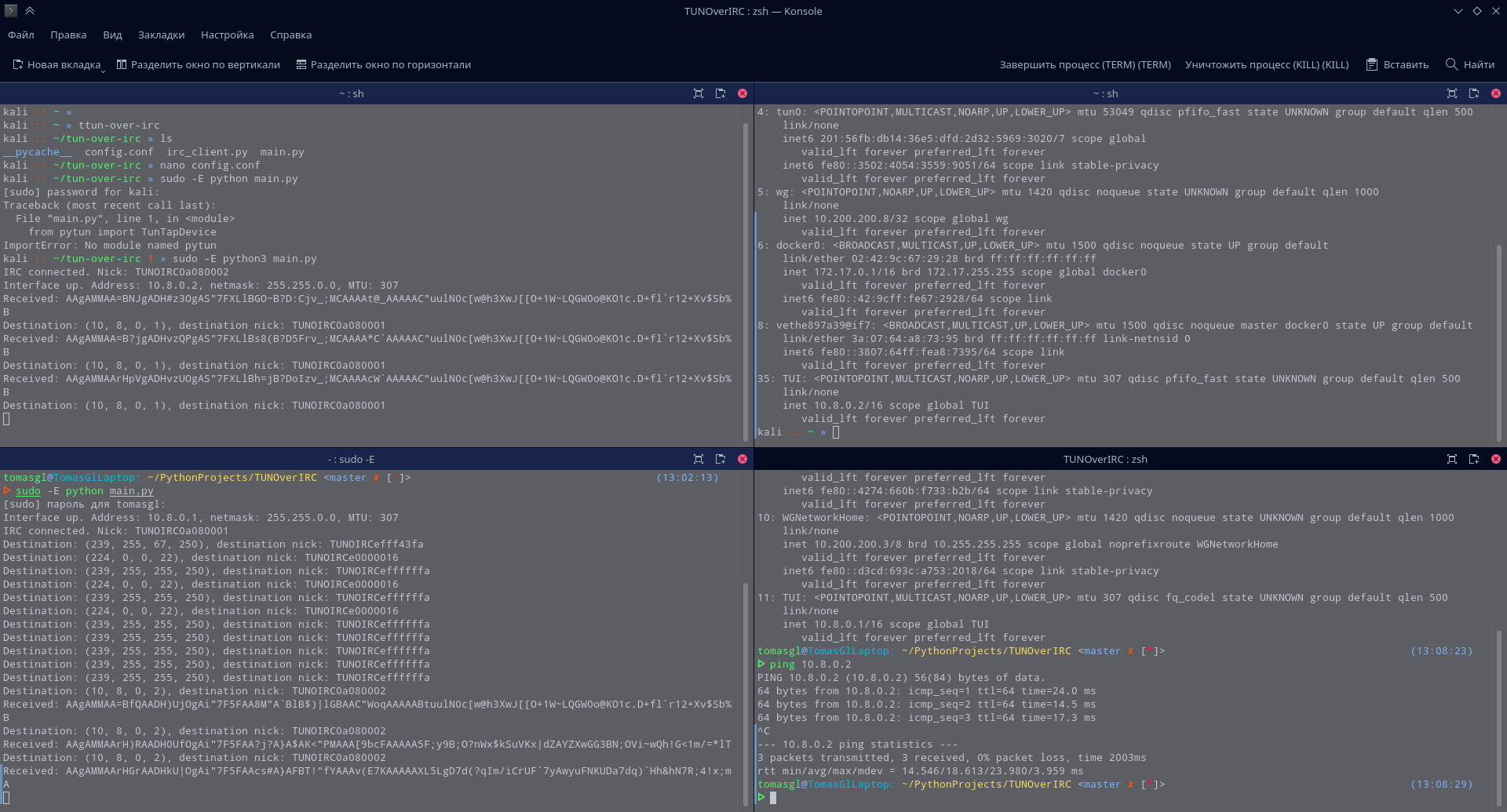Close the TUNOverIRC : zsh pane
The height and width of the screenshot is (812, 1507).
[1496, 459]
